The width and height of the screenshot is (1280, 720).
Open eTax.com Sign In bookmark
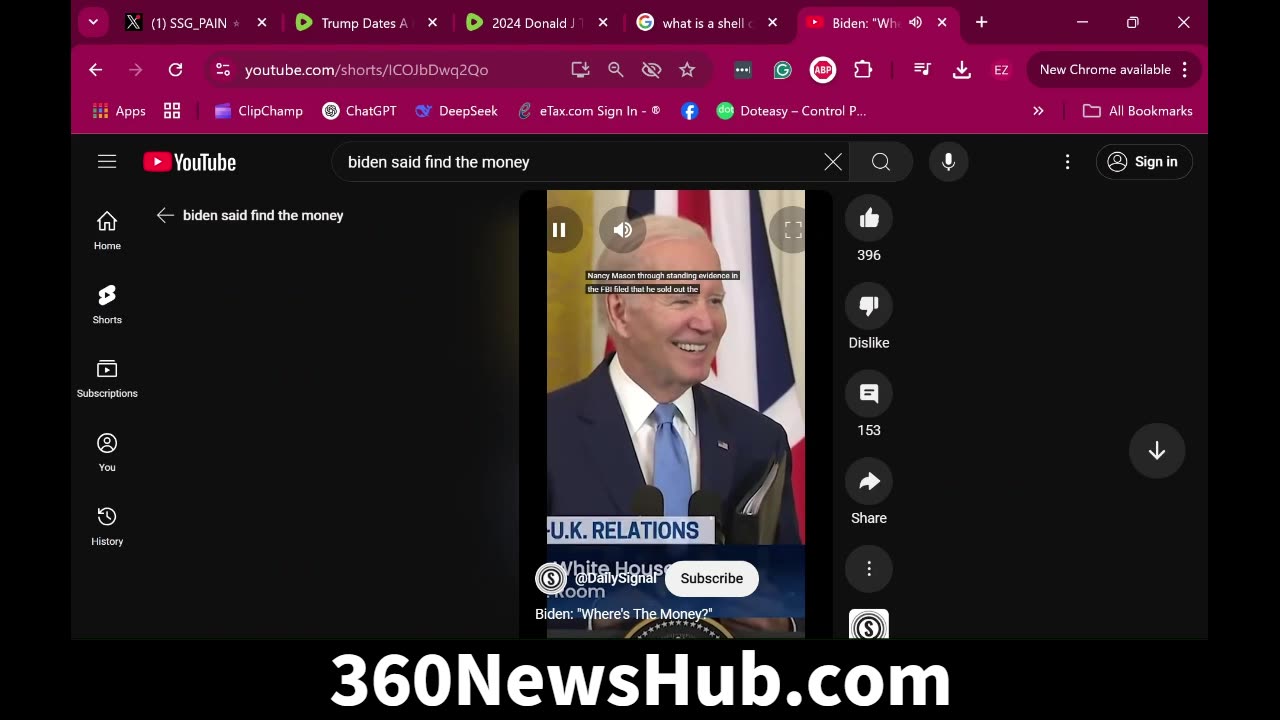tap(589, 111)
